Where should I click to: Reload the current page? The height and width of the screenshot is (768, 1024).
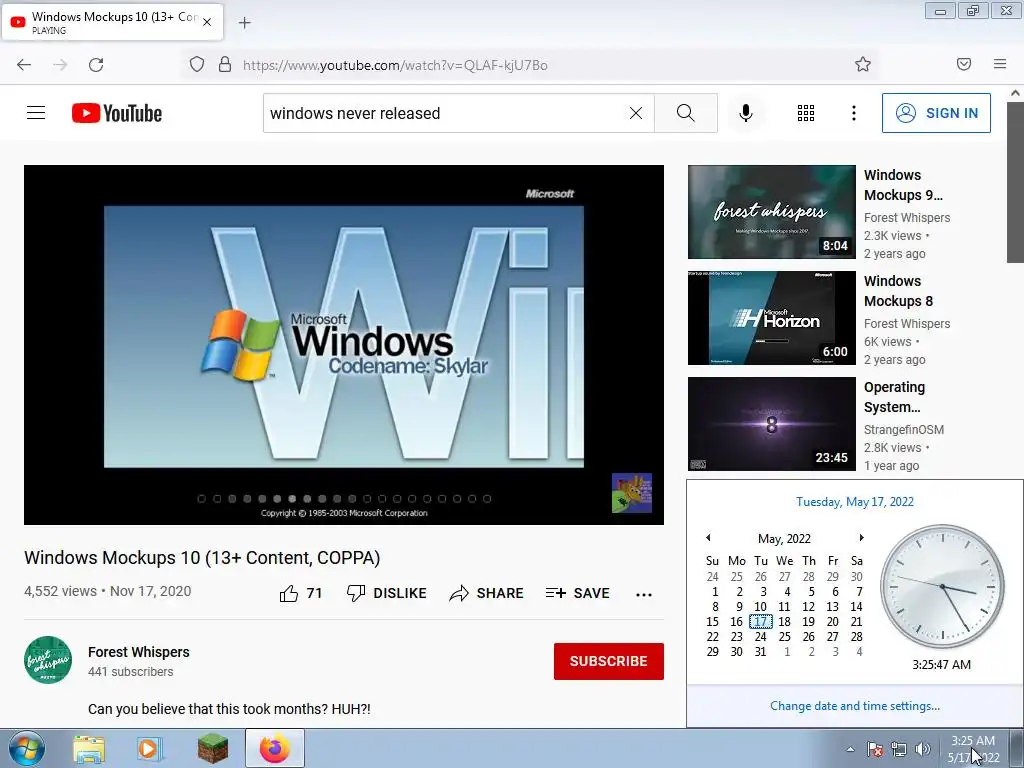[x=96, y=65]
